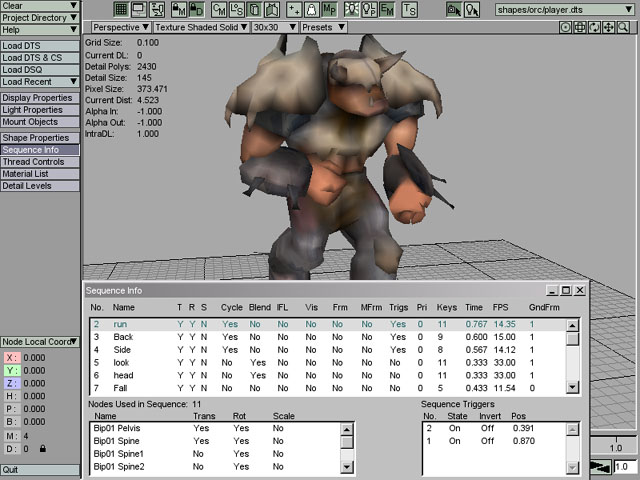Image resolution: width=640 pixels, height=480 pixels.
Task: Toggle the X axis button
Action: coord(11,357)
